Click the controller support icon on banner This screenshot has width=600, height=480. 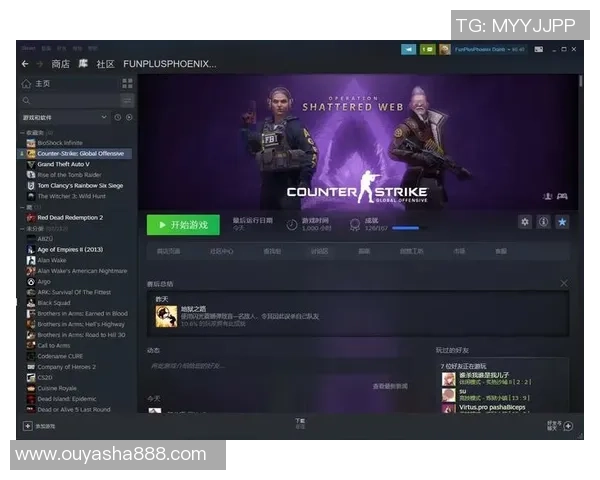[x=562, y=196]
